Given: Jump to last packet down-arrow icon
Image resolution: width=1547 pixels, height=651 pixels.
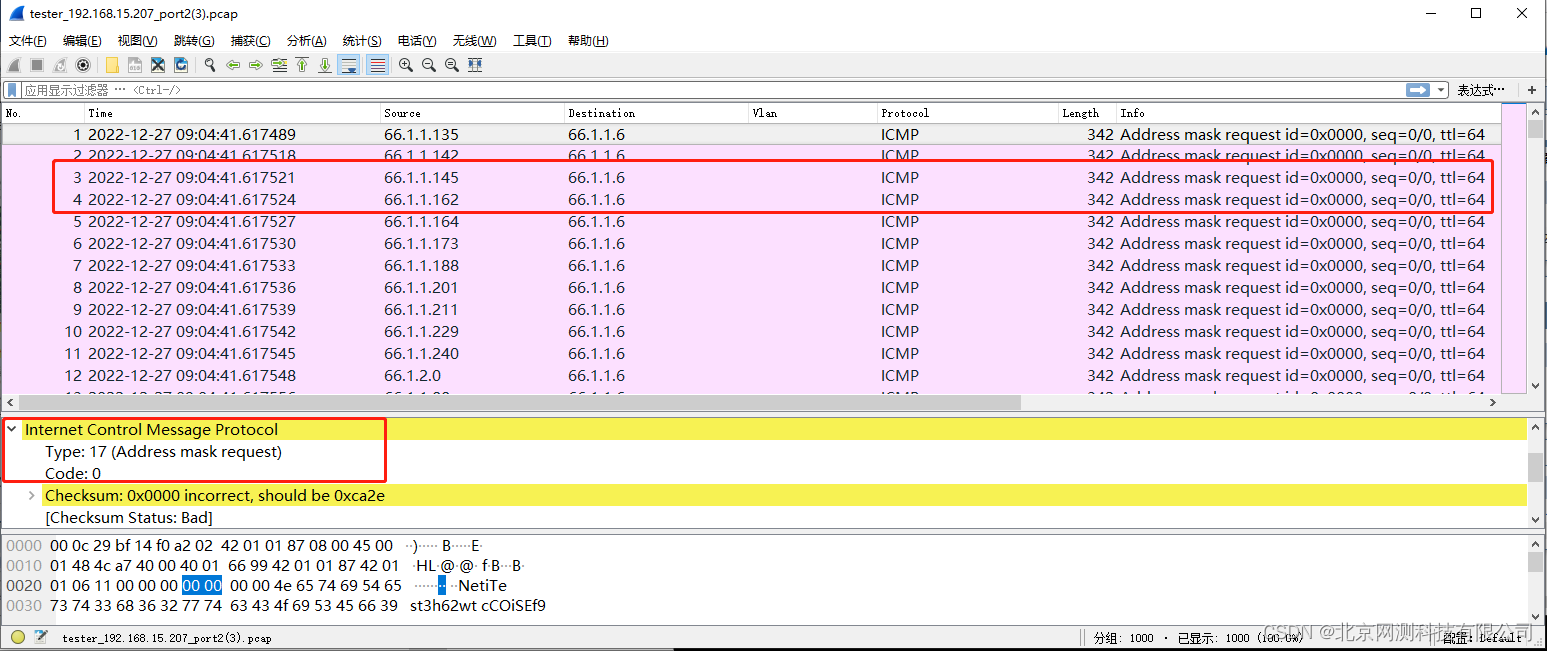Looking at the screenshot, I should coord(325,65).
